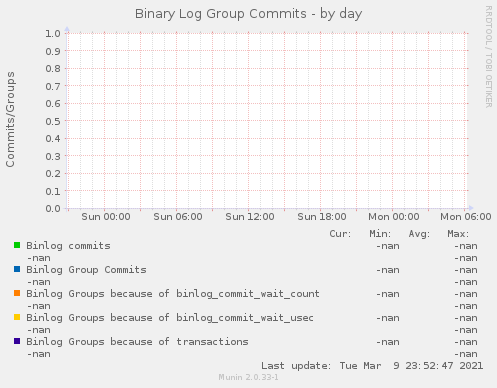Click the Sun 06:00 x-axis label

[x=178, y=217]
